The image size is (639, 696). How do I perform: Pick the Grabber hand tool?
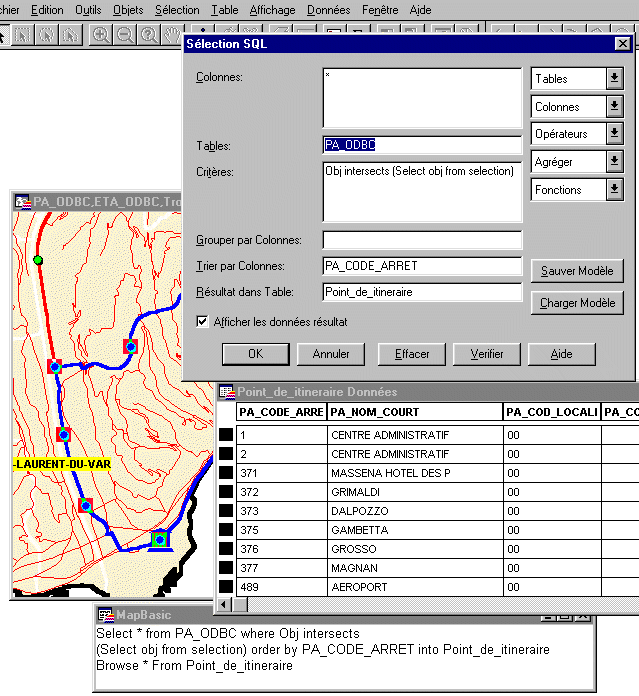(172, 35)
